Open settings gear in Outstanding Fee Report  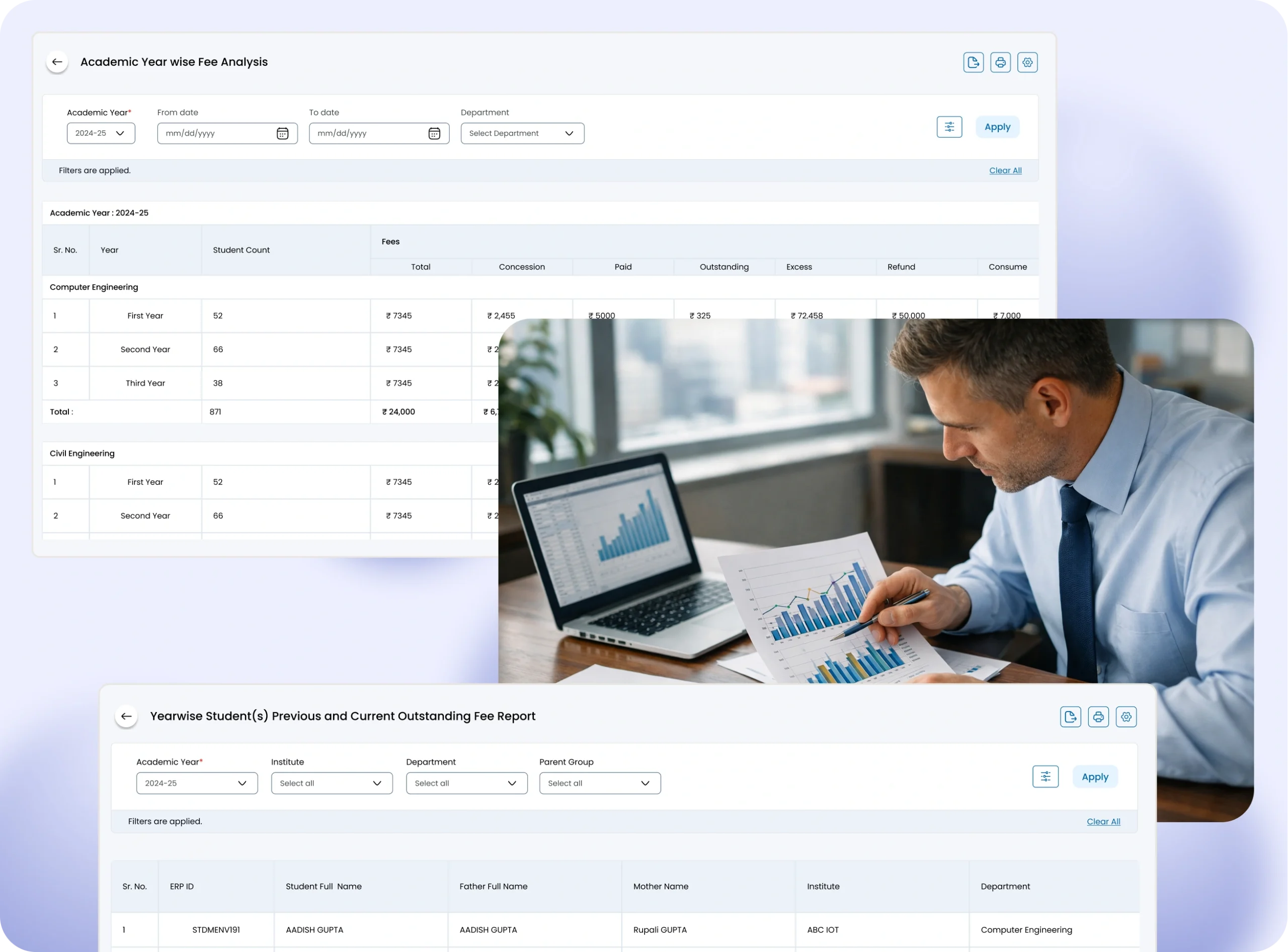(x=1126, y=717)
